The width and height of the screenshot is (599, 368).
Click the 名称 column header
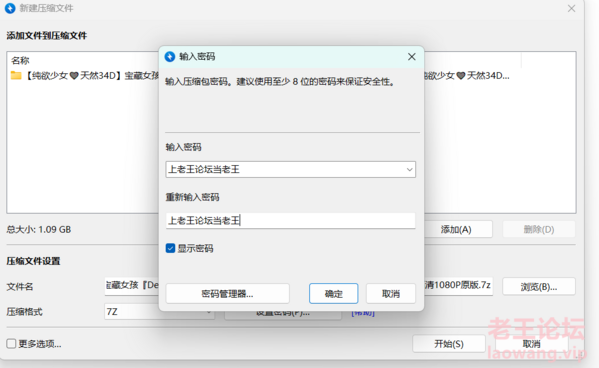[20, 60]
